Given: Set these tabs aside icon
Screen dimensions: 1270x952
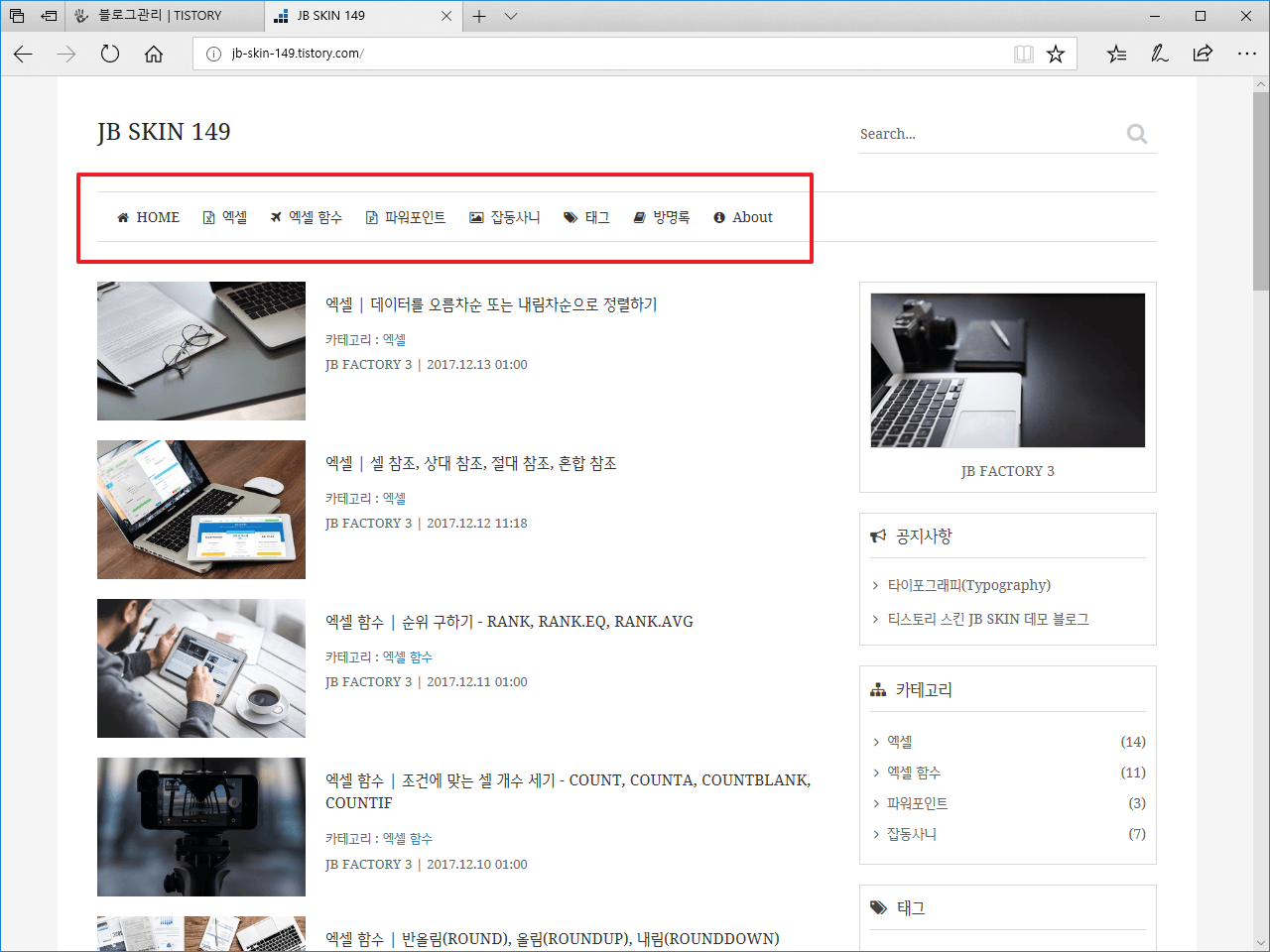Looking at the screenshot, I should coord(49,16).
